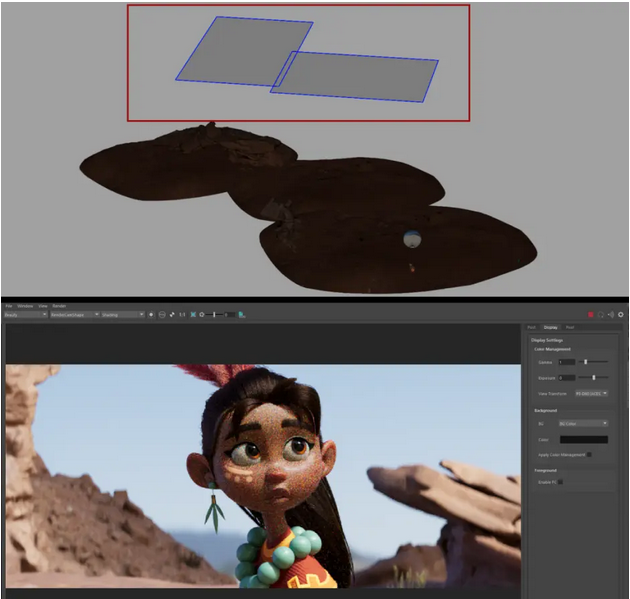The width and height of the screenshot is (630, 599).
Task: Click the 1:1 actual size icon
Action: click(x=182, y=314)
